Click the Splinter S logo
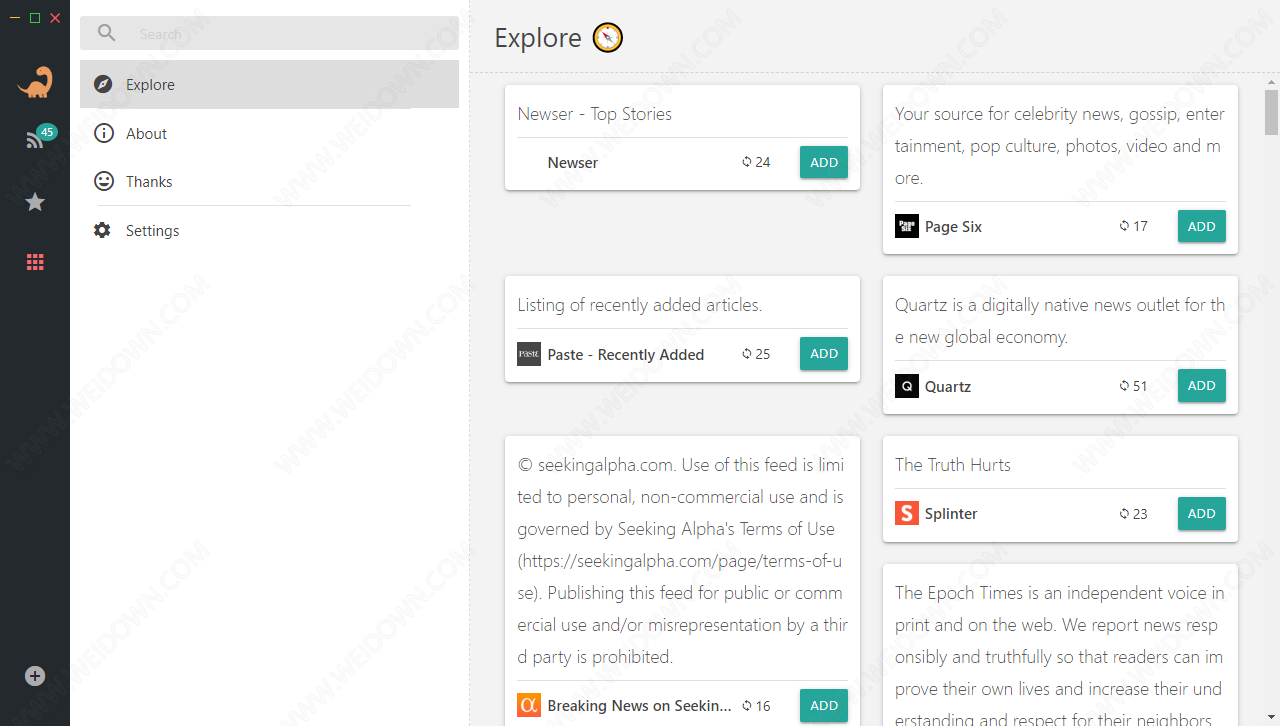Screen dimensions: 1280x726 [x=907, y=513]
